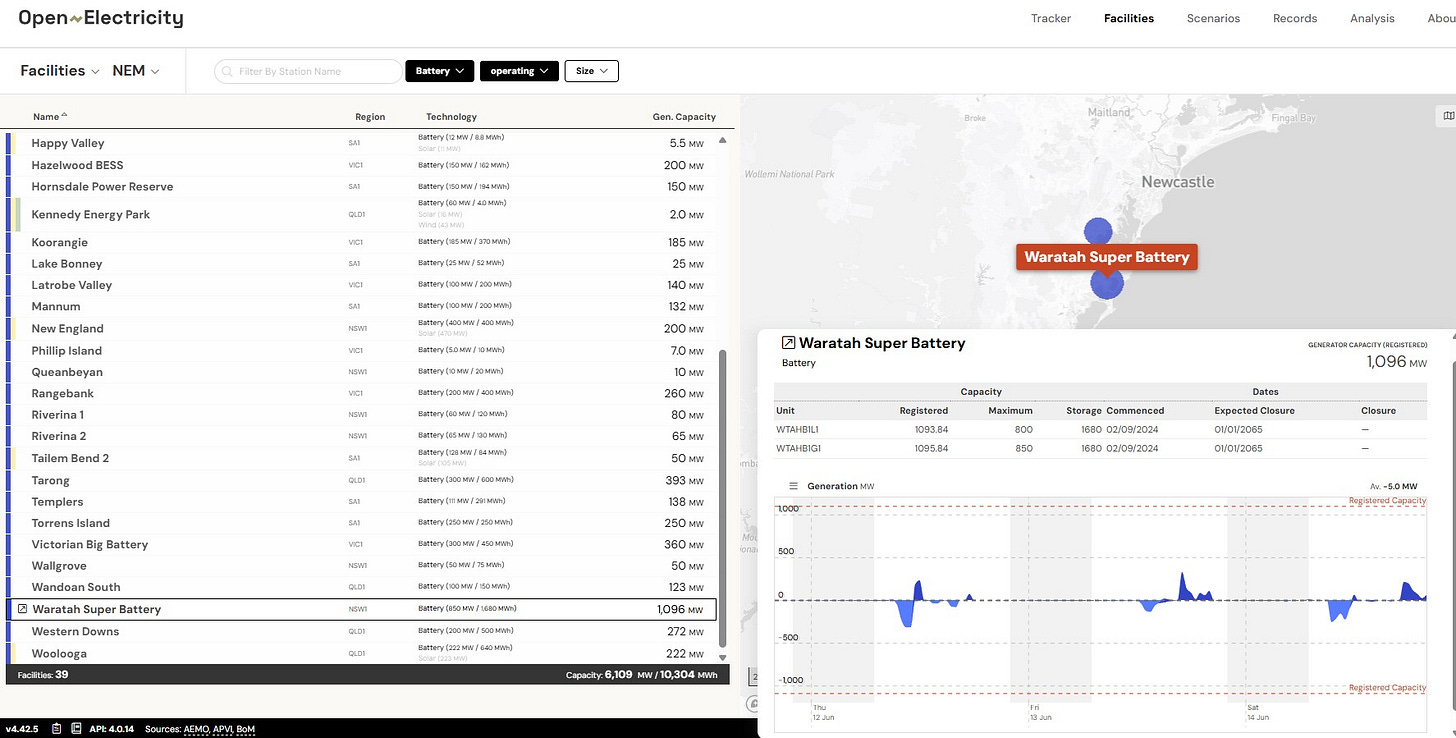This screenshot has height=738, width=1456.
Task: Sort by Region column header
Action: [x=370, y=117]
